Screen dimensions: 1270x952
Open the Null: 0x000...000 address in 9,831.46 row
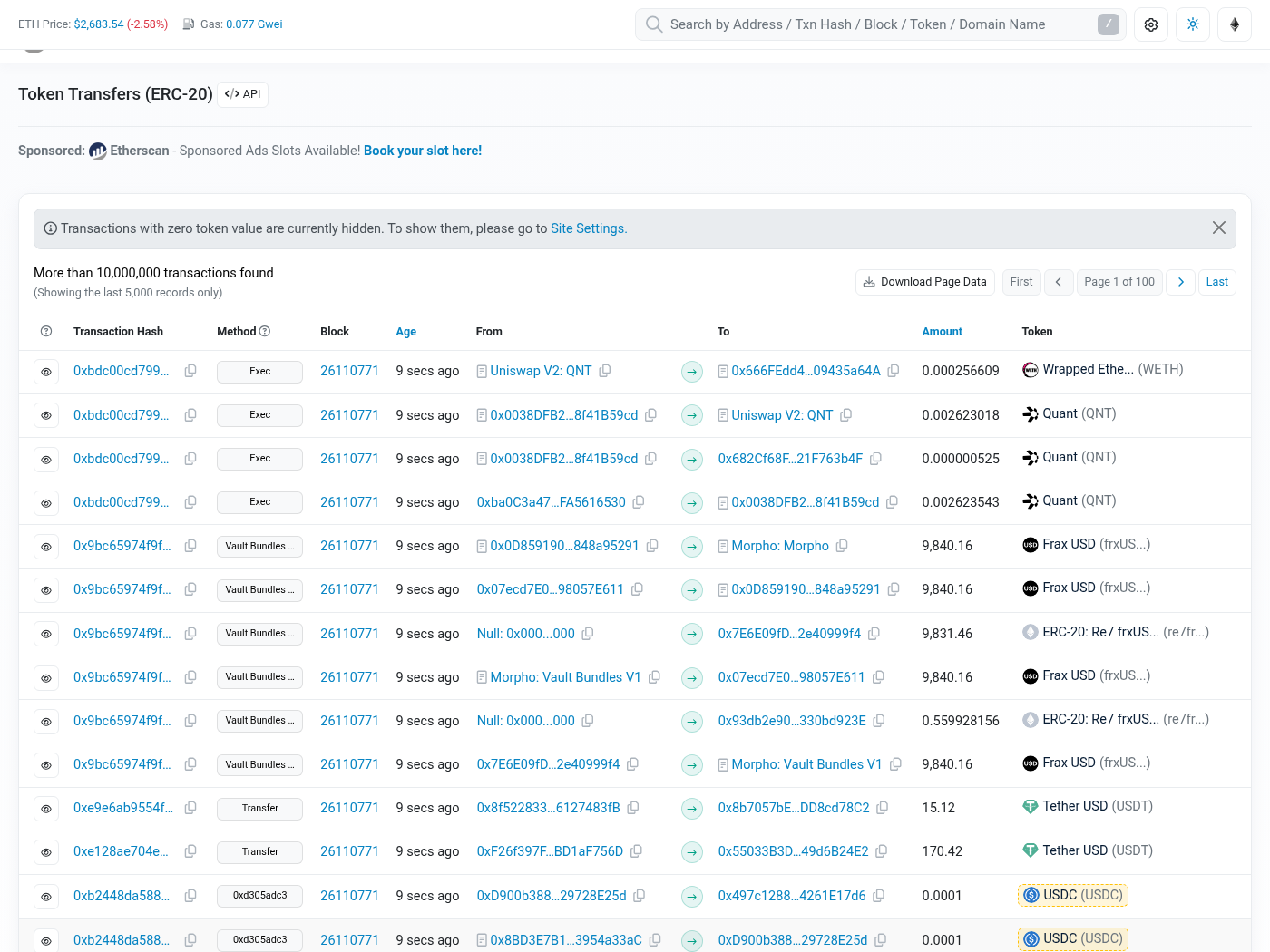(x=526, y=634)
